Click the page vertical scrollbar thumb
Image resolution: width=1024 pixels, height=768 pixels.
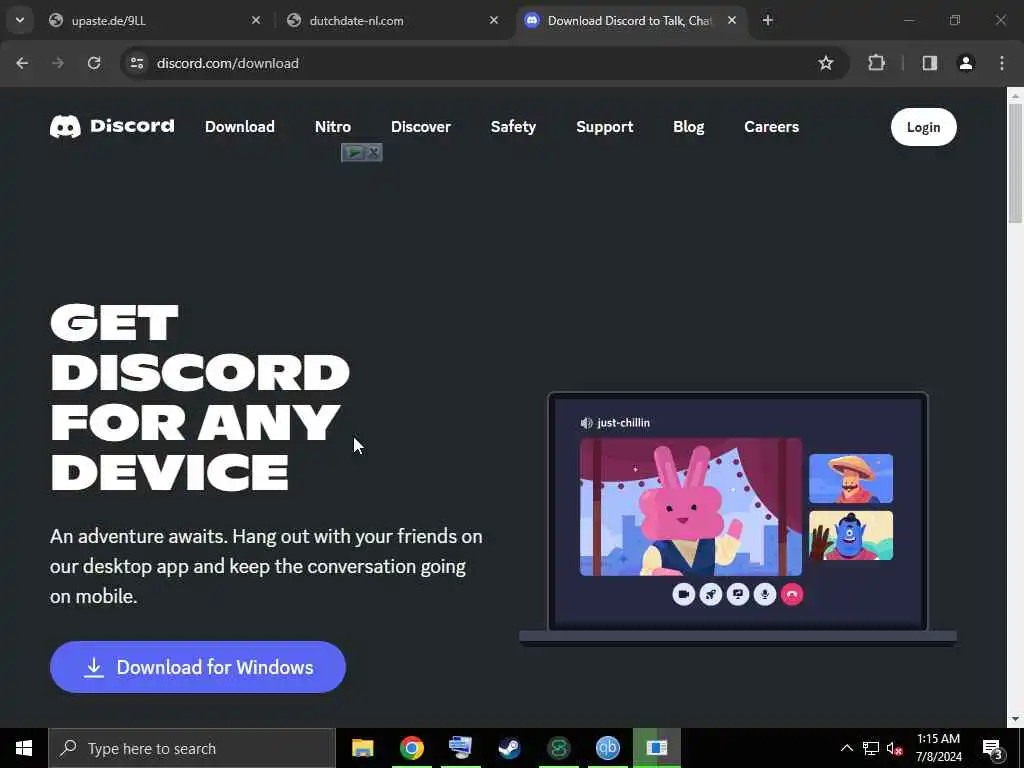pyautogui.click(x=1016, y=163)
